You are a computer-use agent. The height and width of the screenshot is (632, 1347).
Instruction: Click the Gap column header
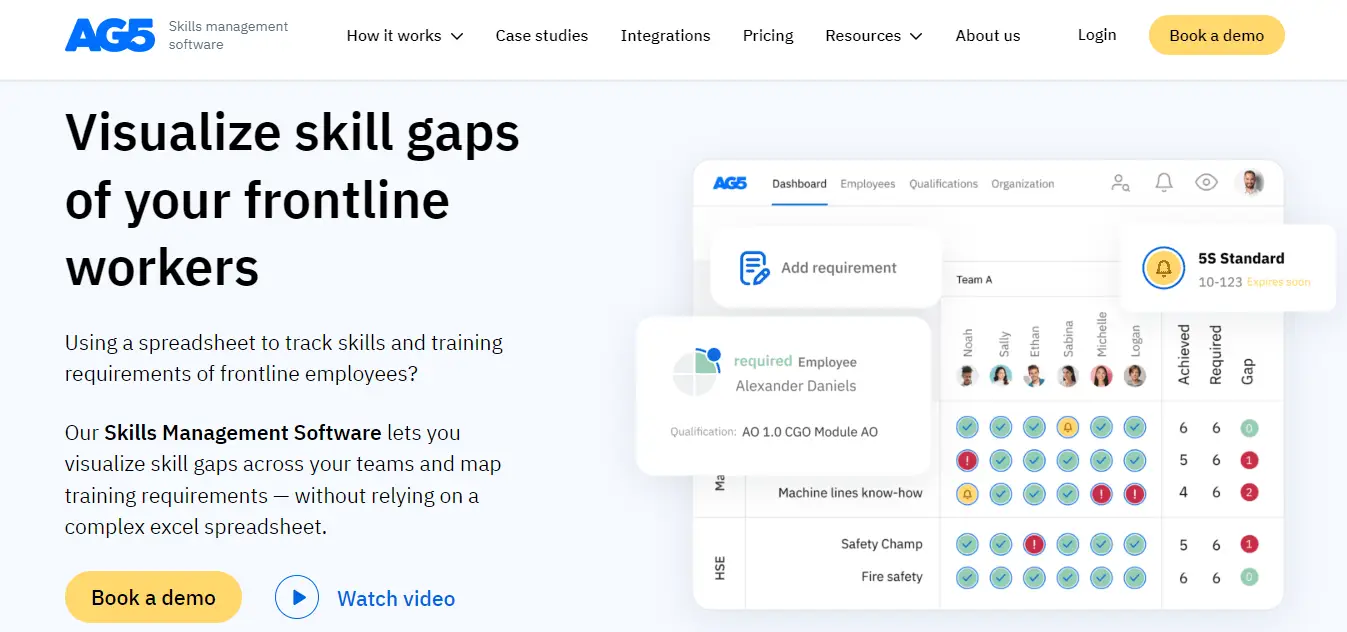point(1247,372)
